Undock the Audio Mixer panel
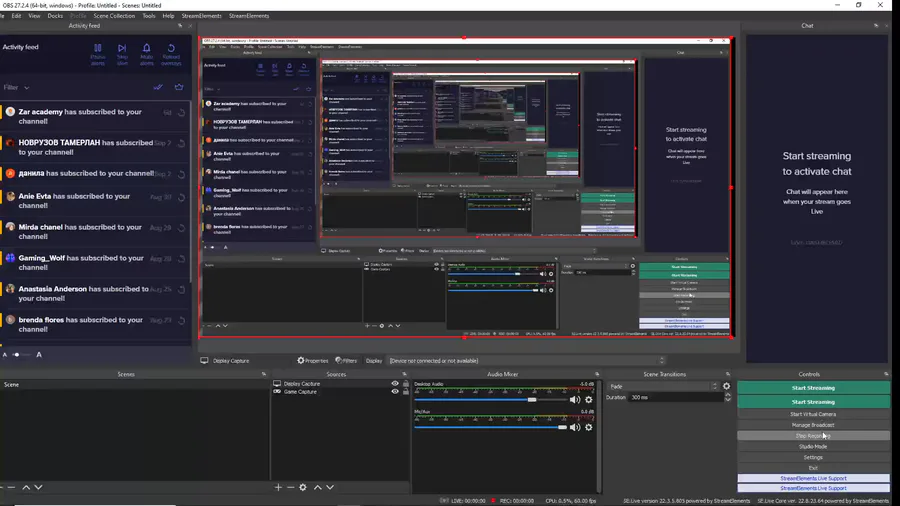This screenshot has height=506, width=900. coord(597,374)
